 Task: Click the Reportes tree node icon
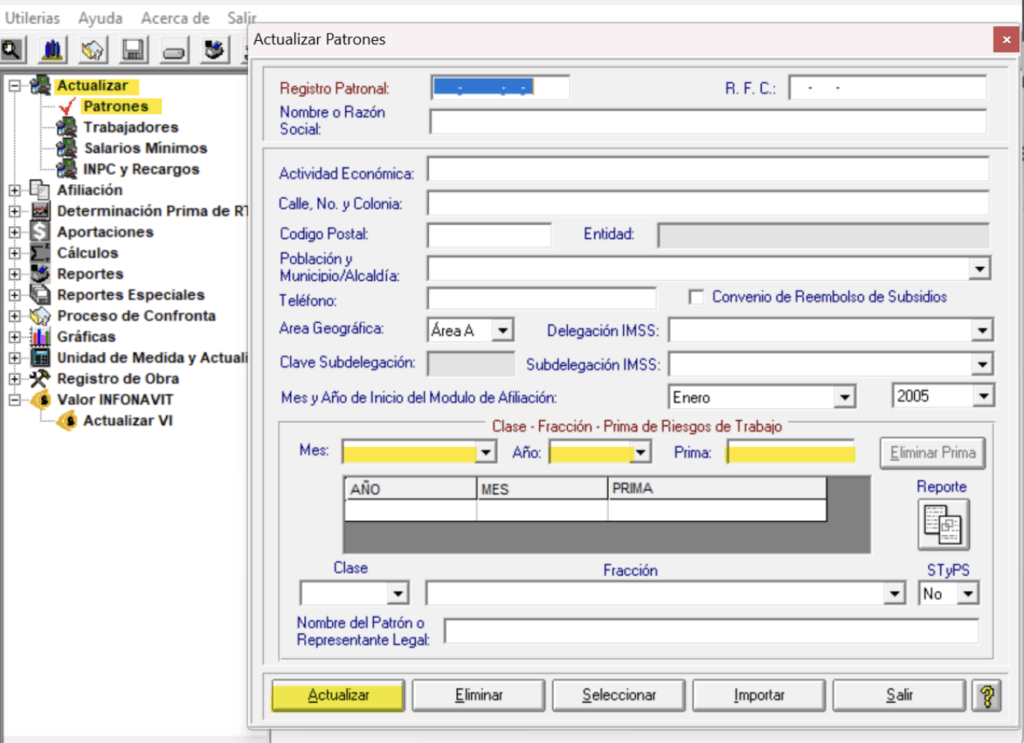40,274
